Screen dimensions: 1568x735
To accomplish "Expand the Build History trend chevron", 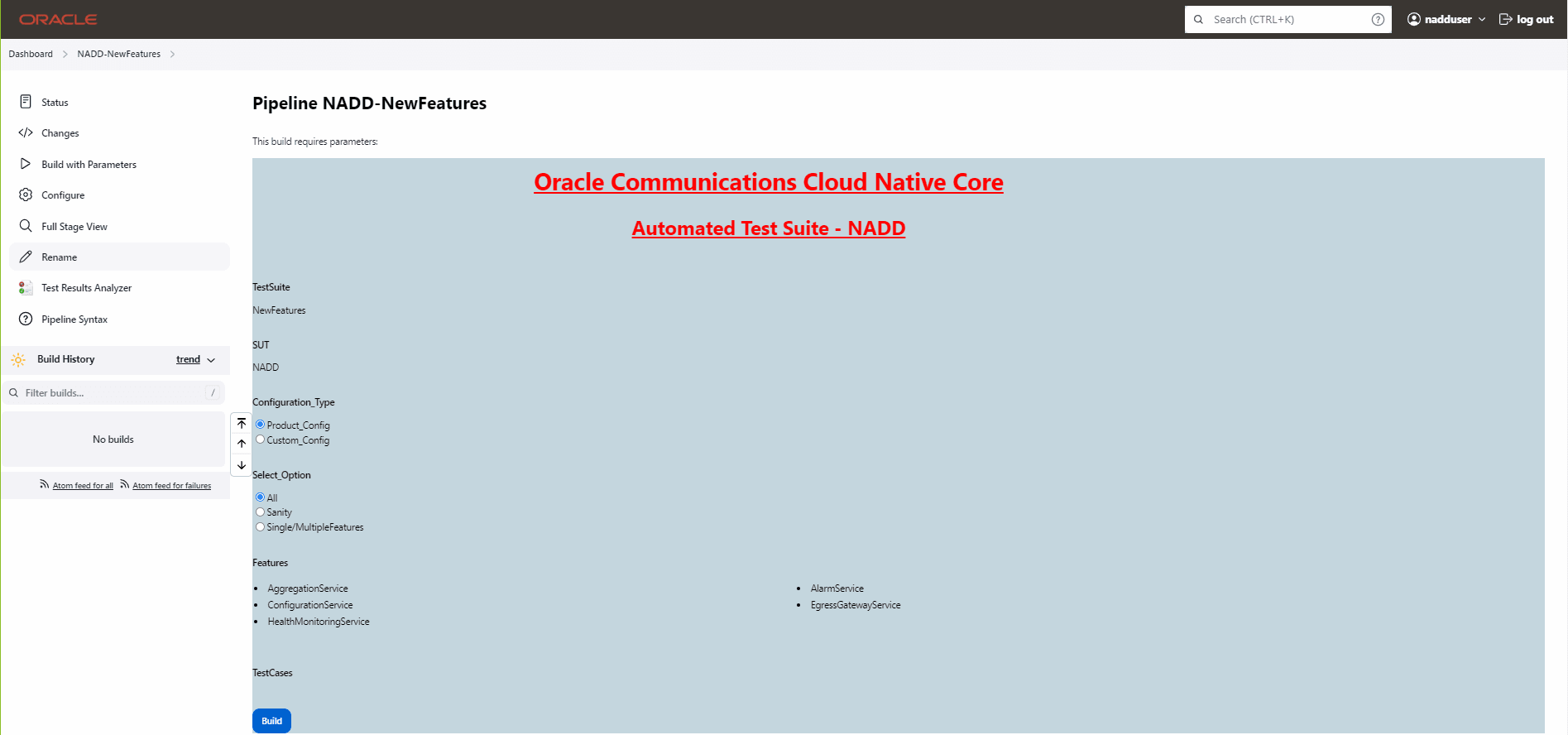I will [211, 360].
